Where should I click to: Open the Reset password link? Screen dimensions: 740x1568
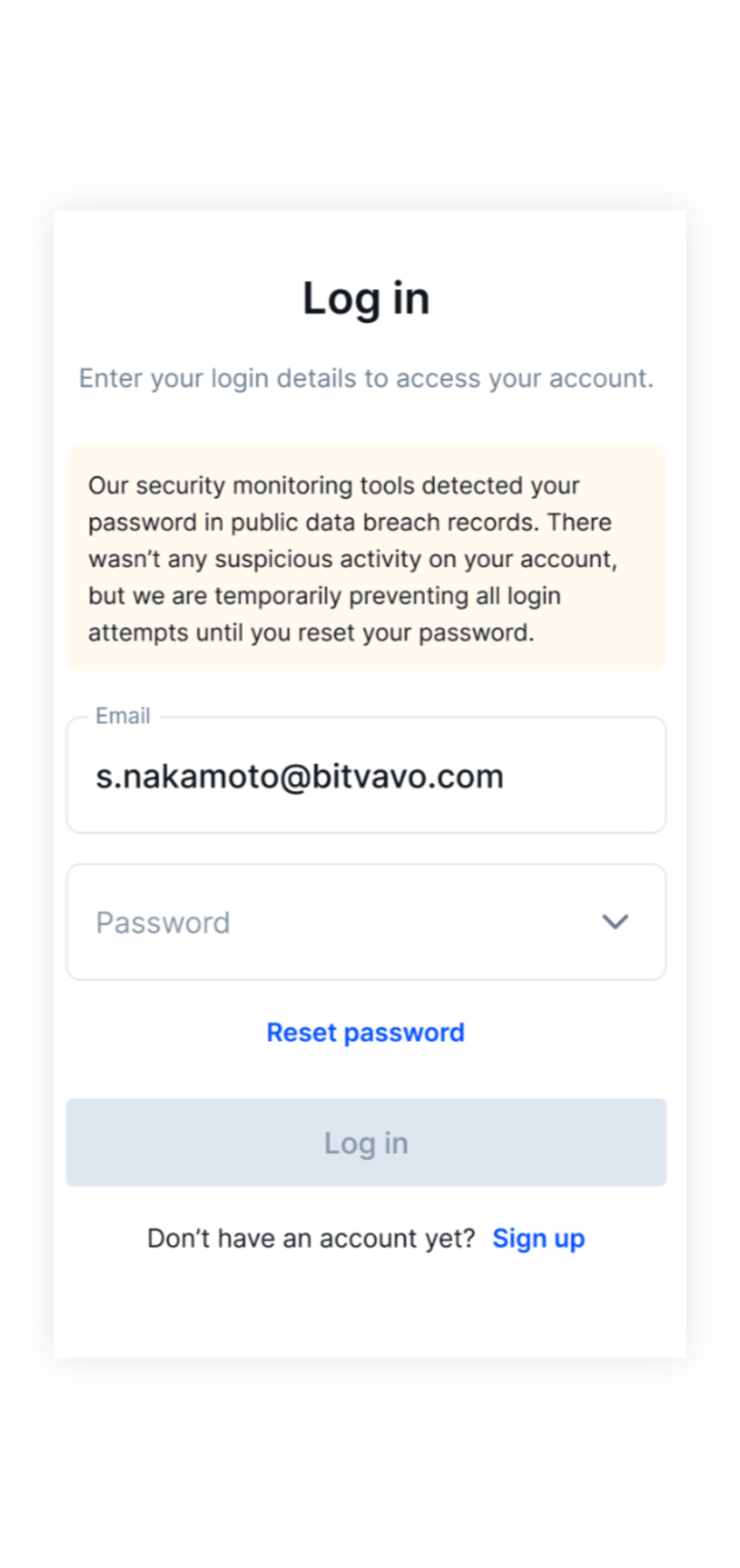tap(366, 1032)
